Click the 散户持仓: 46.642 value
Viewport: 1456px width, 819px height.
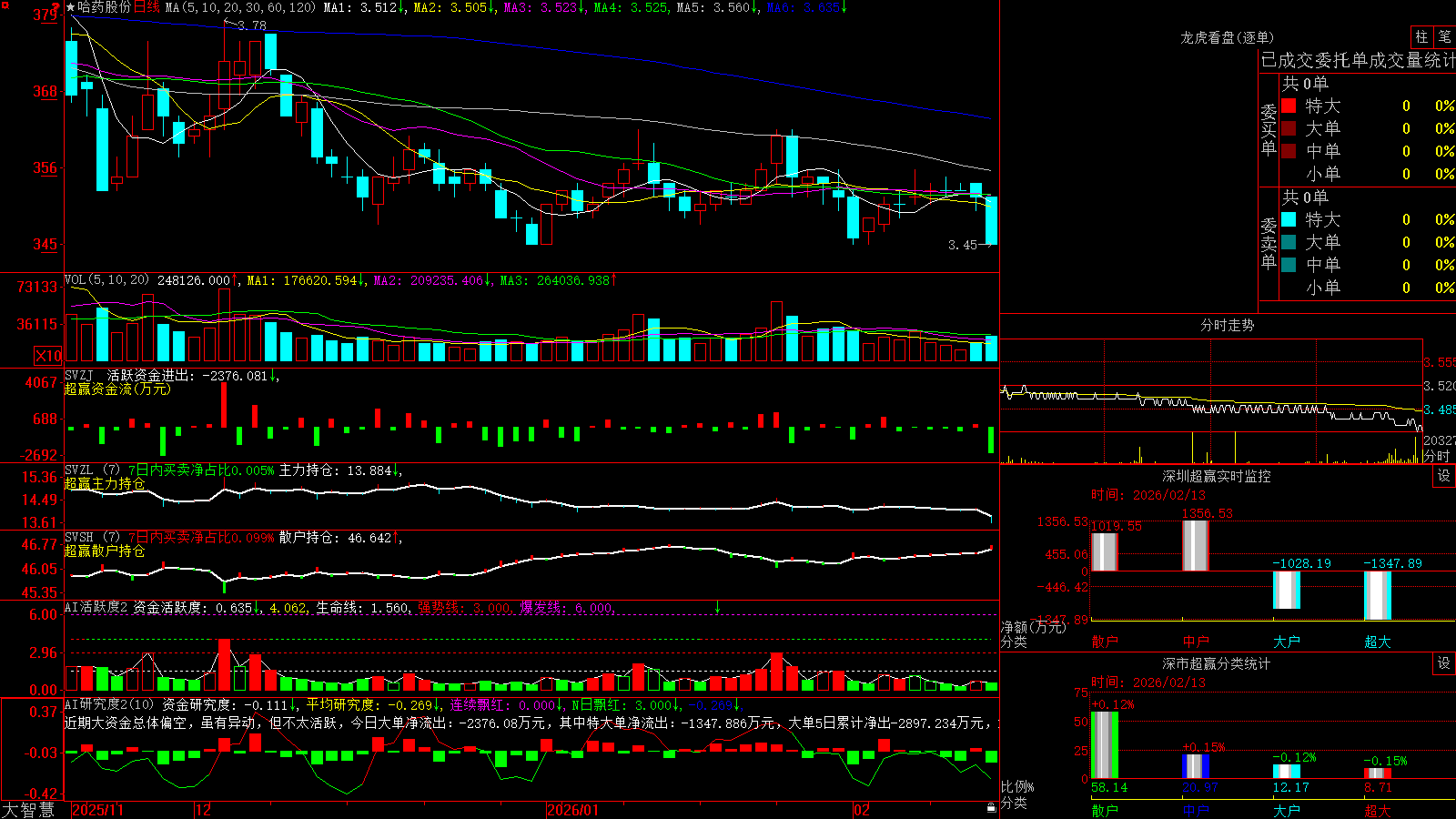pyautogui.click(x=336, y=538)
